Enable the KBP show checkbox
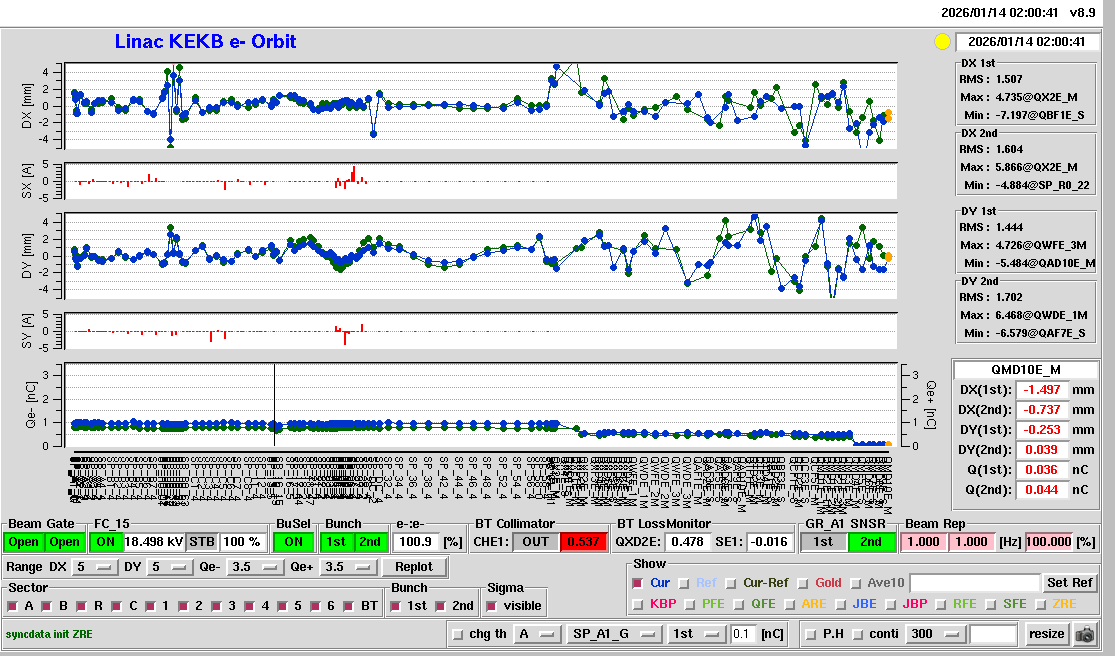The image size is (1115, 656). pos(637,604)
